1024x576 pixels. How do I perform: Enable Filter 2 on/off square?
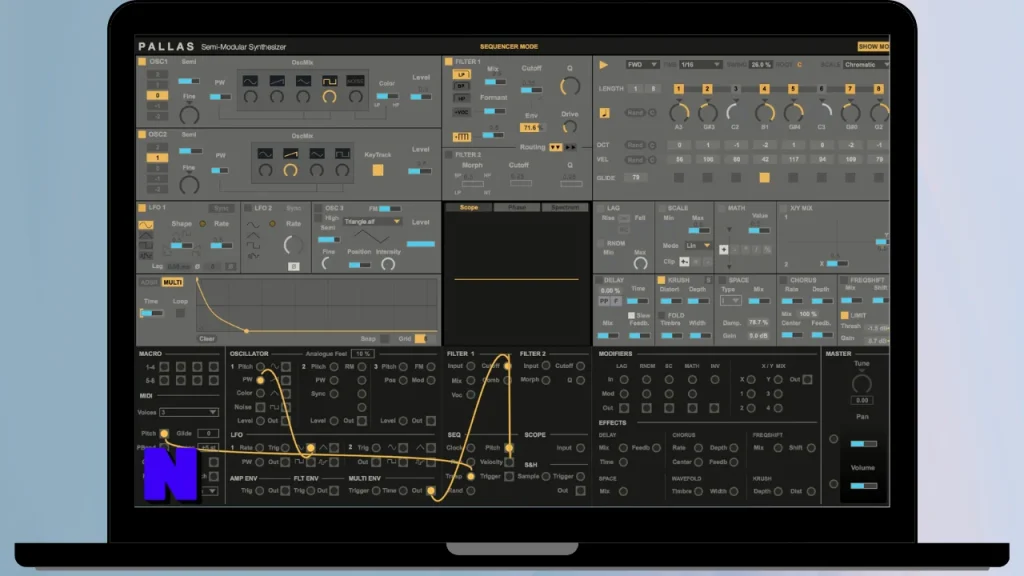449,155
